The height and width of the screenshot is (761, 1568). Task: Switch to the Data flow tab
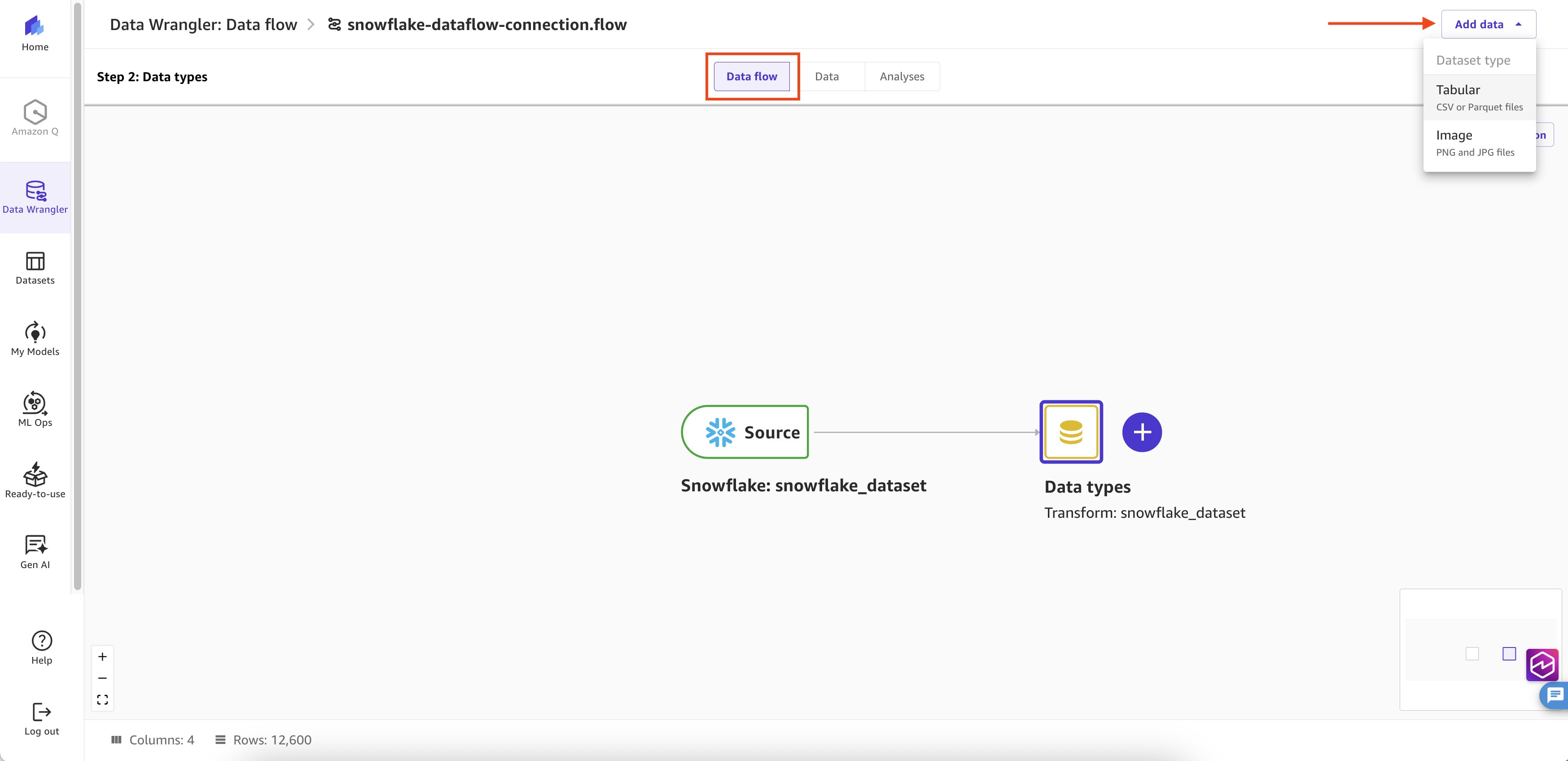point(751,76)
